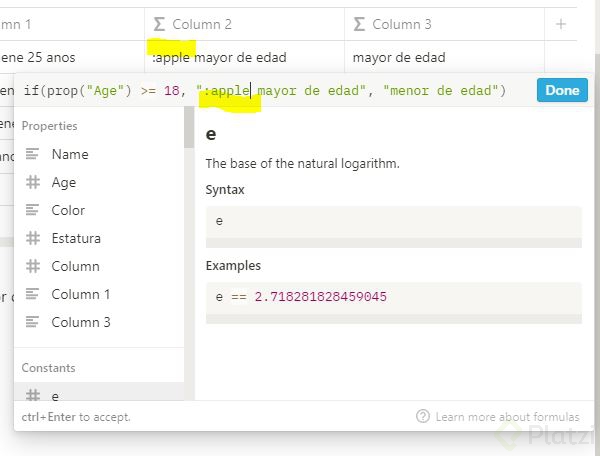
Task: Click the properties list scrollbar
Action: click(189, 127)
